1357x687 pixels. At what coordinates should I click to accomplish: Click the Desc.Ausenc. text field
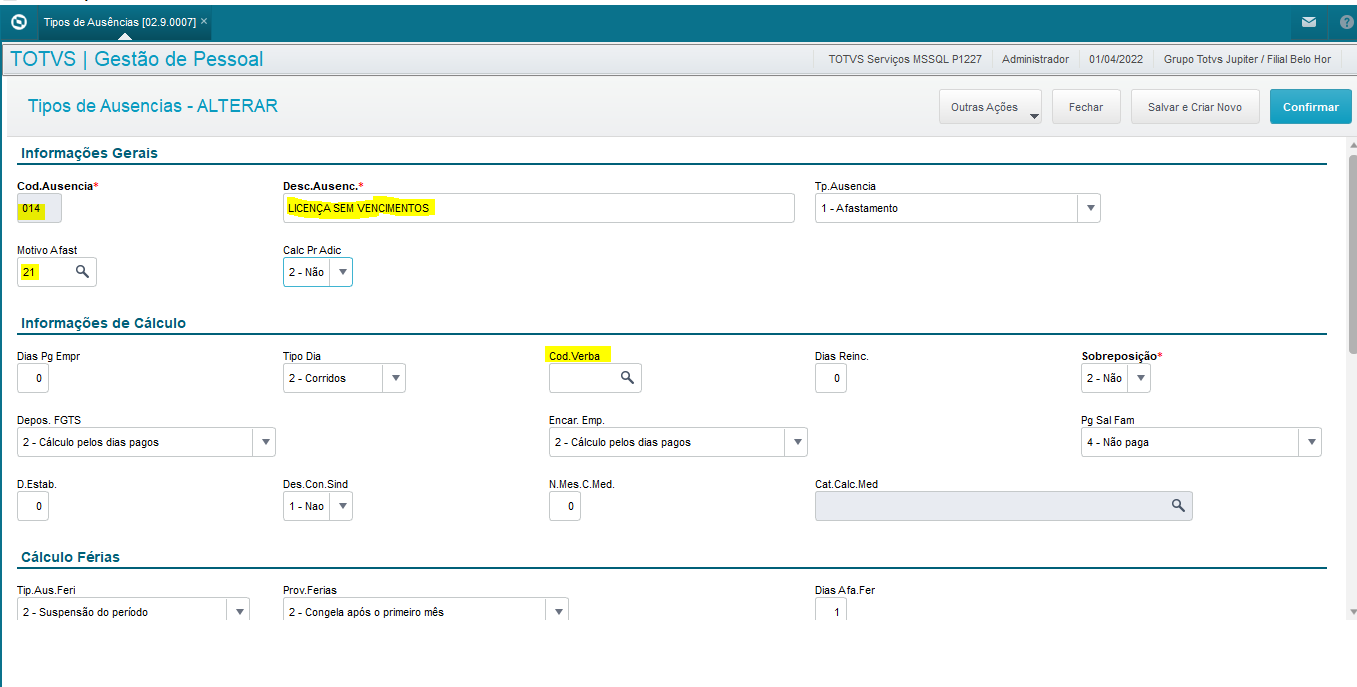539,208
